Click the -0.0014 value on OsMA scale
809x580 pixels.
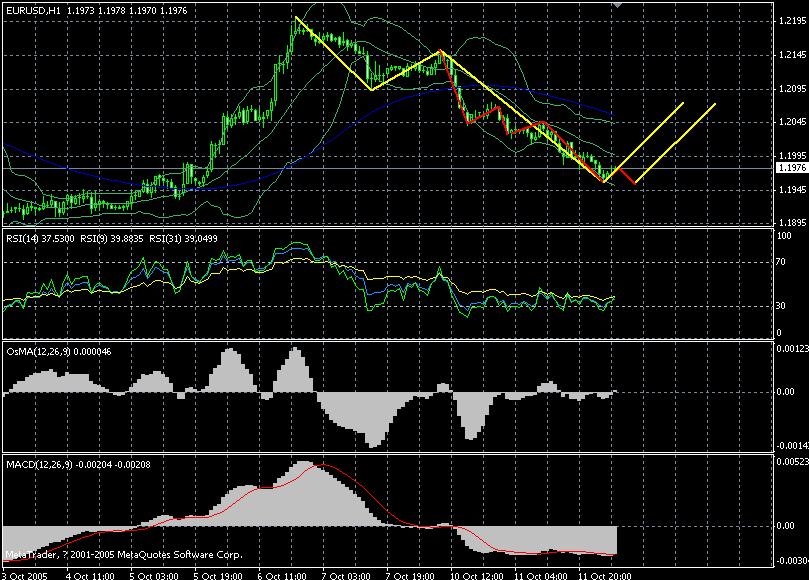(x=792, y=446)
